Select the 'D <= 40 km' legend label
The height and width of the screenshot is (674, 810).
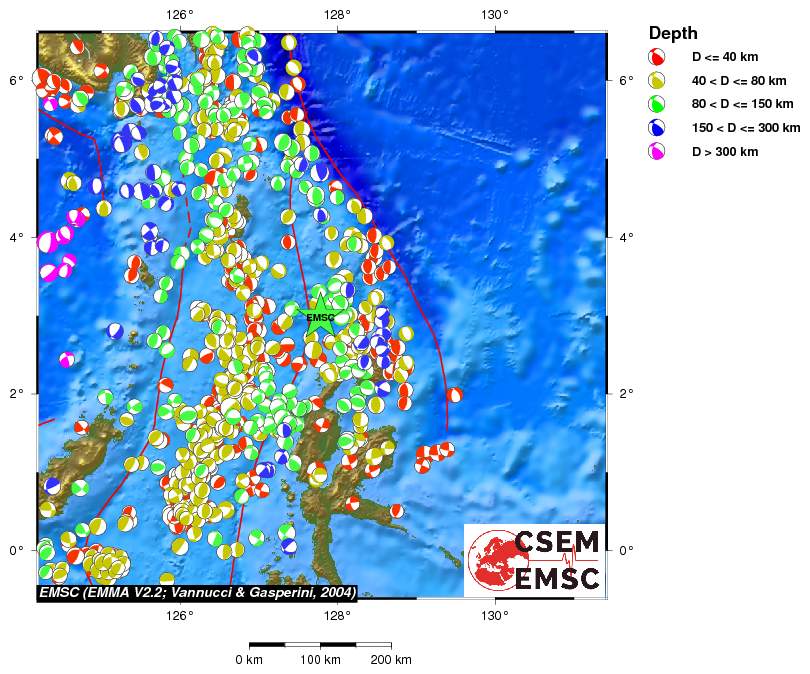pyautogui.click(x=726, y=56)
